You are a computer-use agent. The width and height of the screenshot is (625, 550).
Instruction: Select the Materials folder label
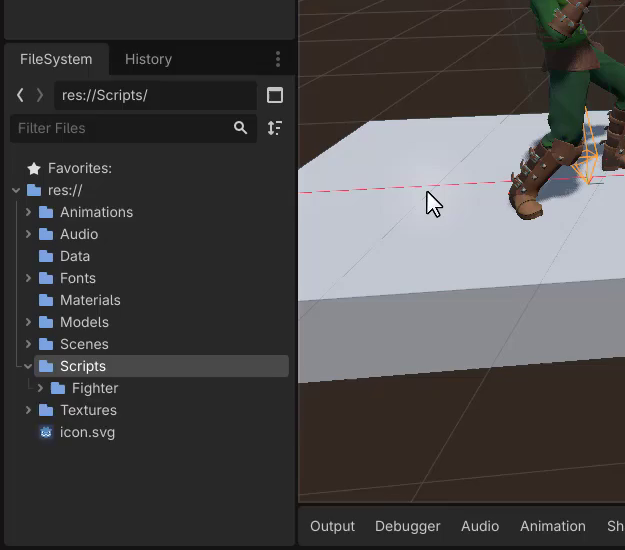[90, 300]
